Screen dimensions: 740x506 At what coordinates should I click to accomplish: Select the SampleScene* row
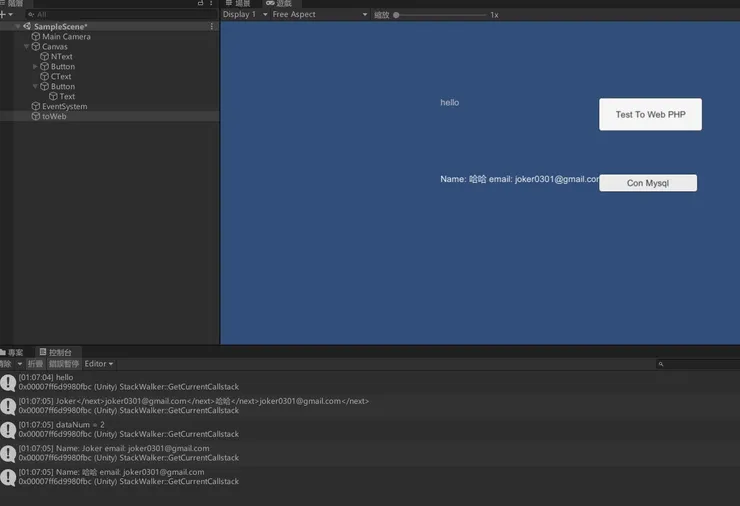point(109,26)
